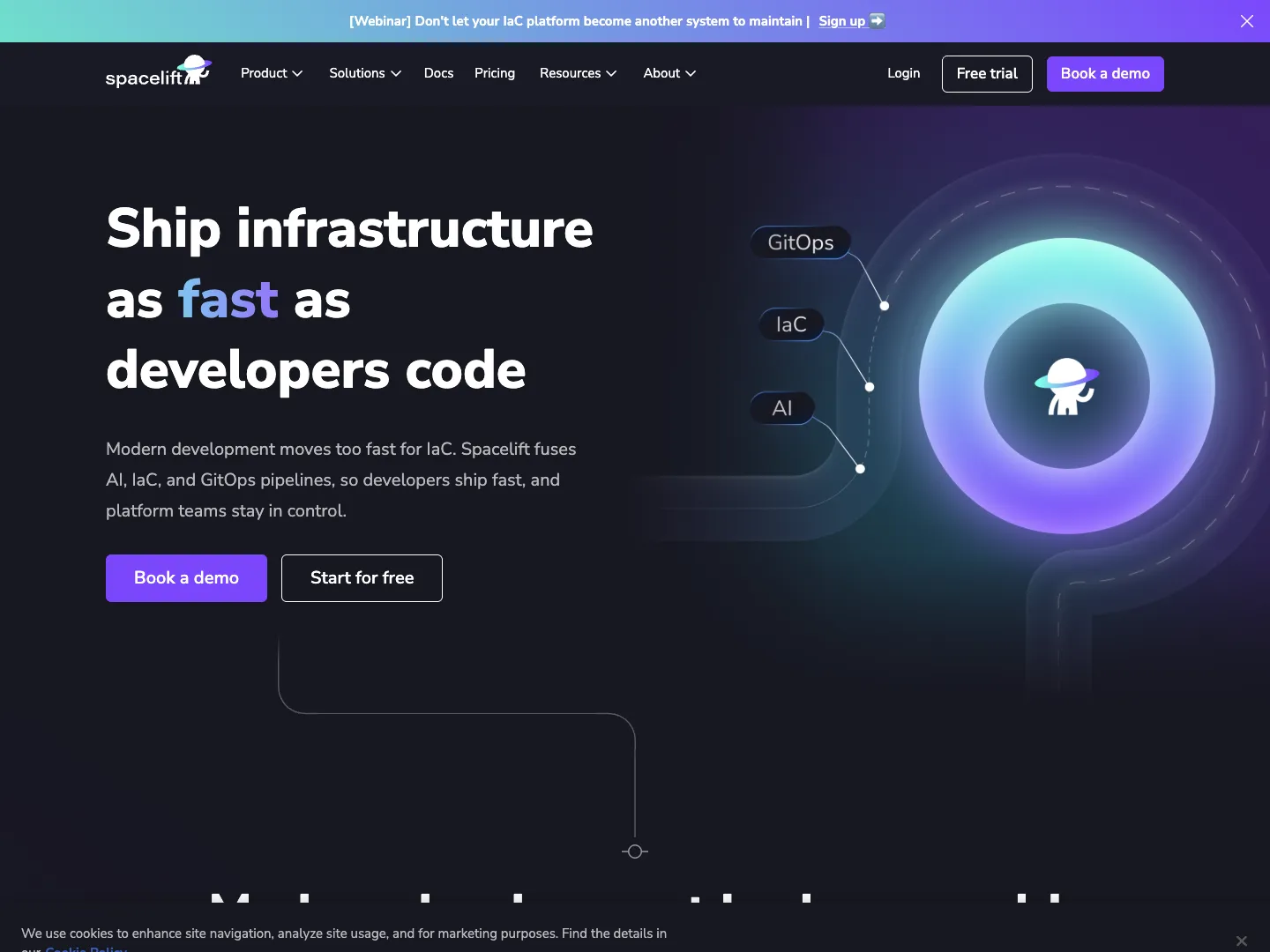The height and width of the screenshot is (952, 1270).
Task: Expand the About menu
Action: coord(669,73)
